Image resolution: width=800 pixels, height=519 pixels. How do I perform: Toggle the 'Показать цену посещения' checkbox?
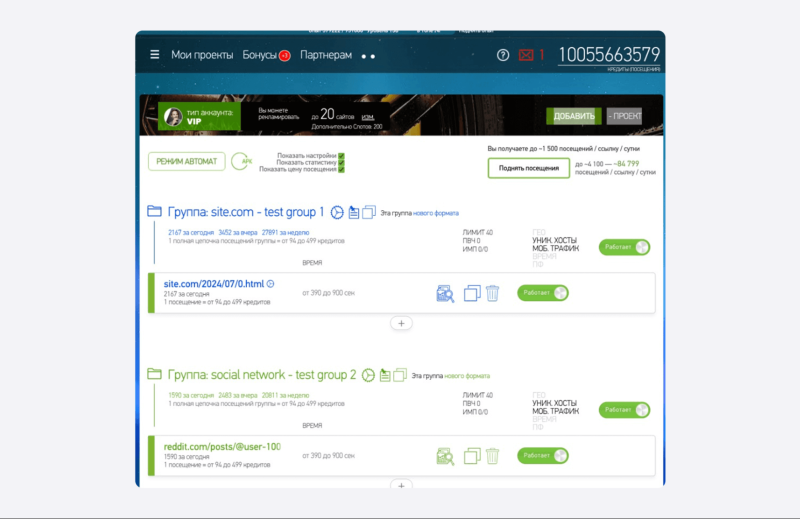pyautogui.click(x=341, y=169)
